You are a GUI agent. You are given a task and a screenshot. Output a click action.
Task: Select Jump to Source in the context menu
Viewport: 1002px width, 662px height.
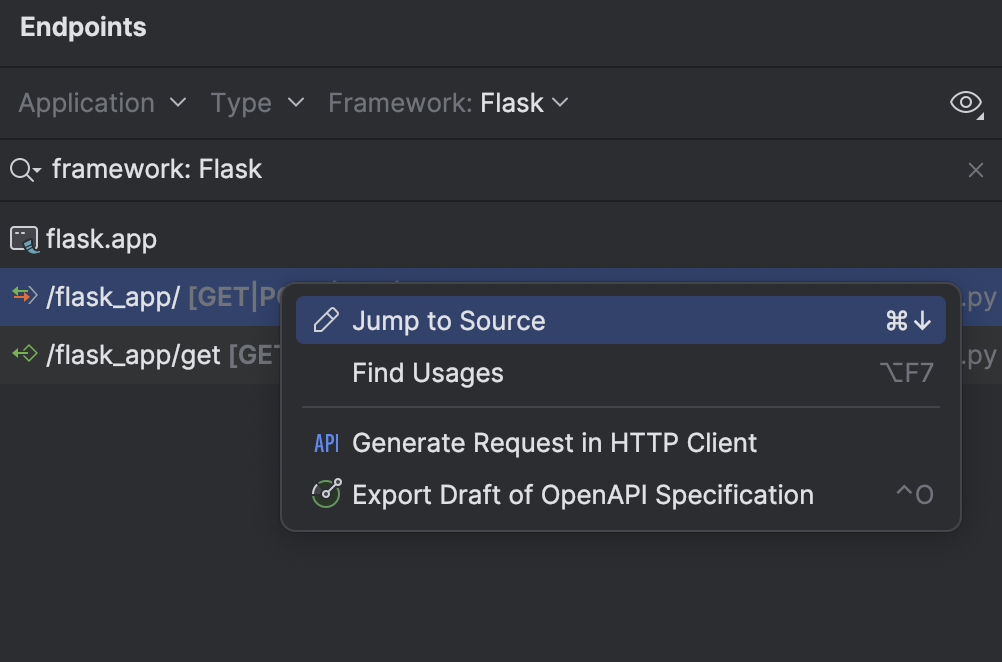point(447,320)
